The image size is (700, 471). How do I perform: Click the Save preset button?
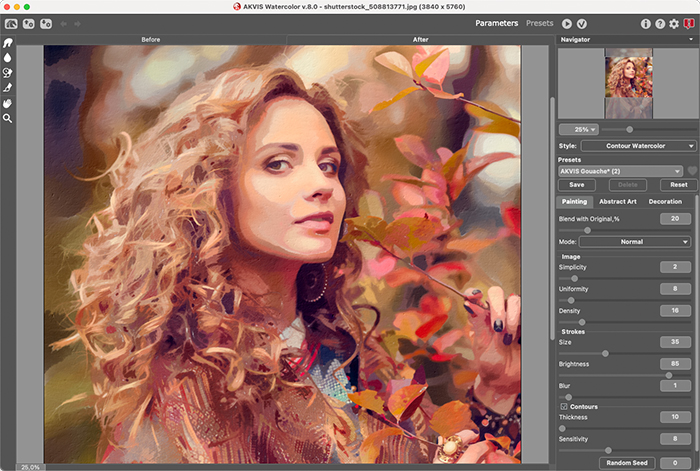click(x=576, y=185)
